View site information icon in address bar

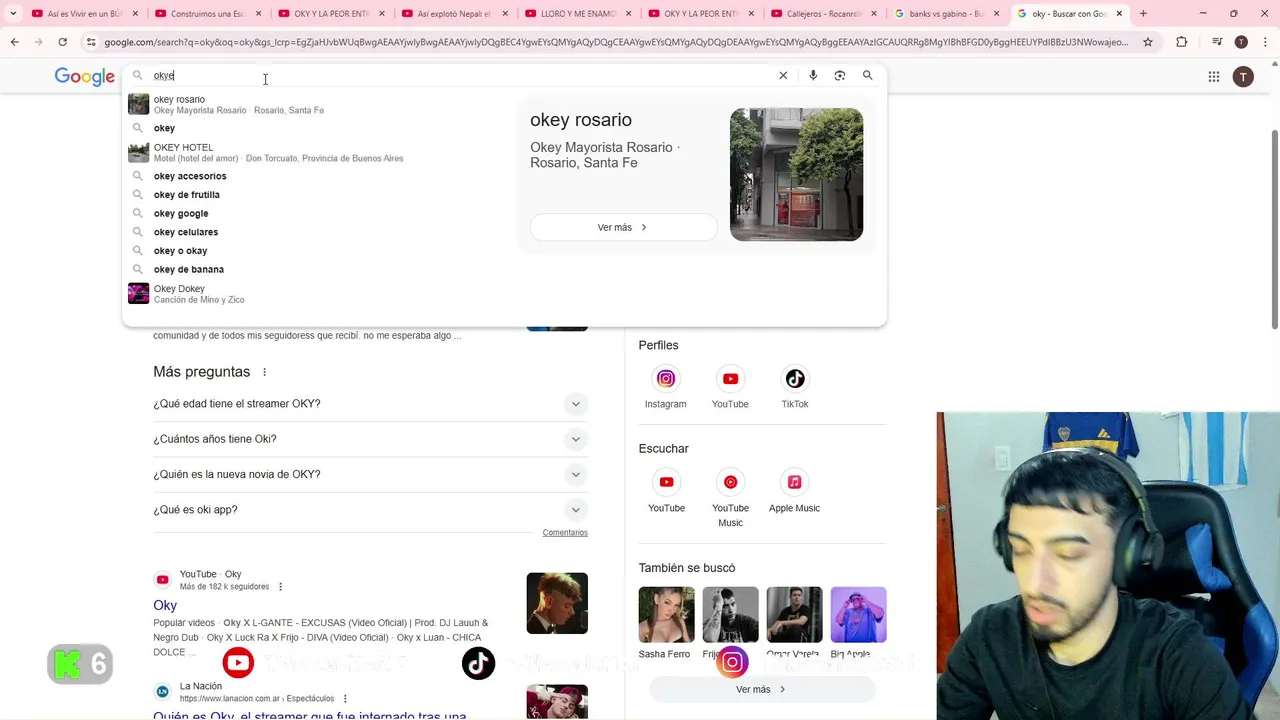click(x=91, y=42)
